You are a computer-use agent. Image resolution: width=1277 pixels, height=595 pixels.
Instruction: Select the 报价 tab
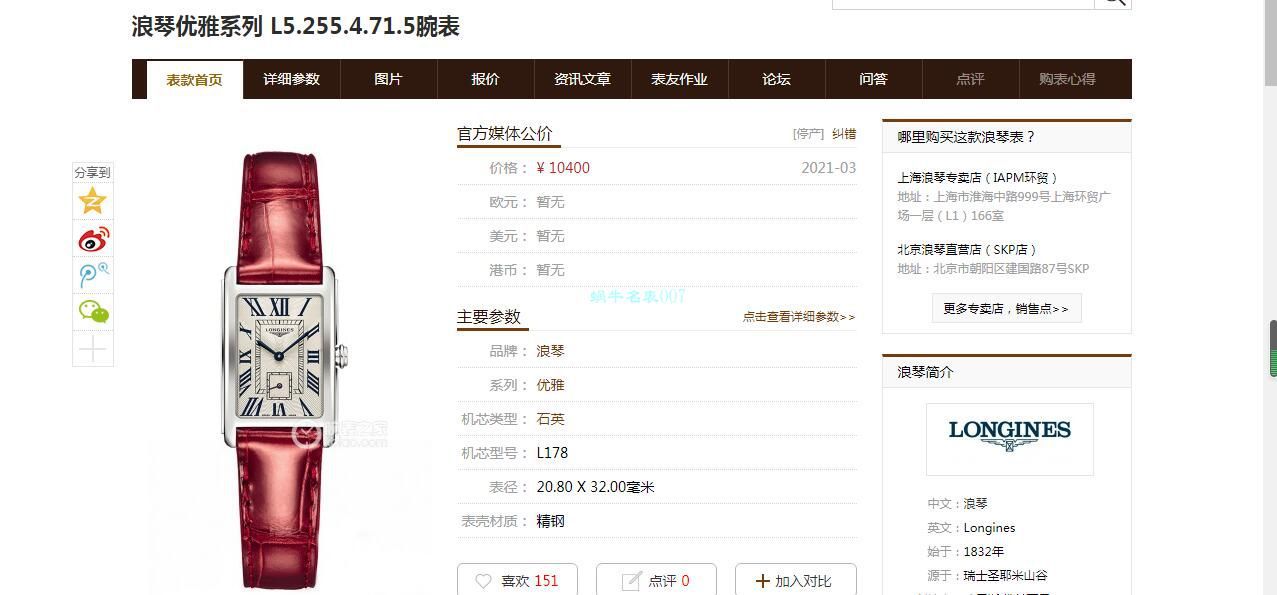click(485, 79)
